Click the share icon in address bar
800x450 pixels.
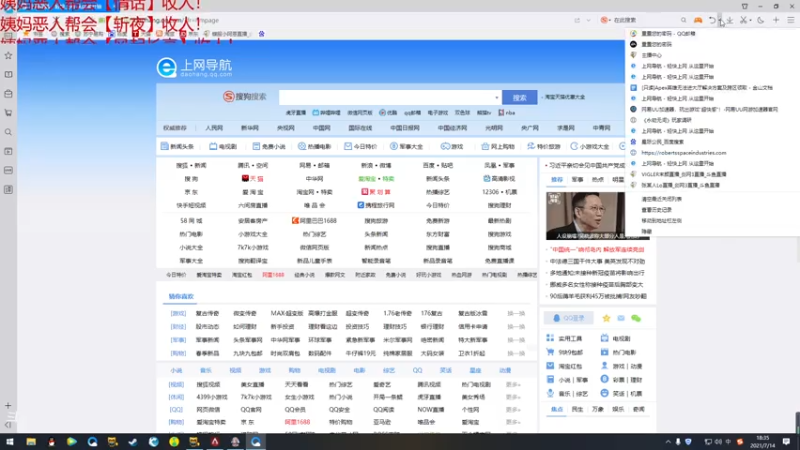point(577,20)
